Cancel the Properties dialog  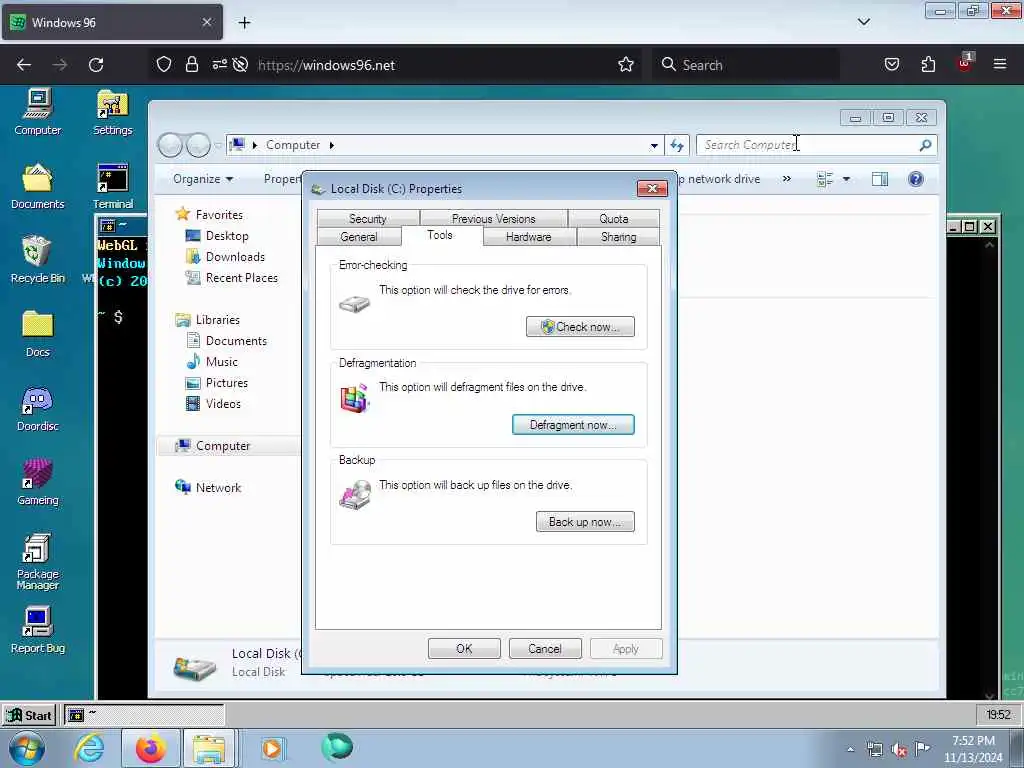[x=545, y=648]
